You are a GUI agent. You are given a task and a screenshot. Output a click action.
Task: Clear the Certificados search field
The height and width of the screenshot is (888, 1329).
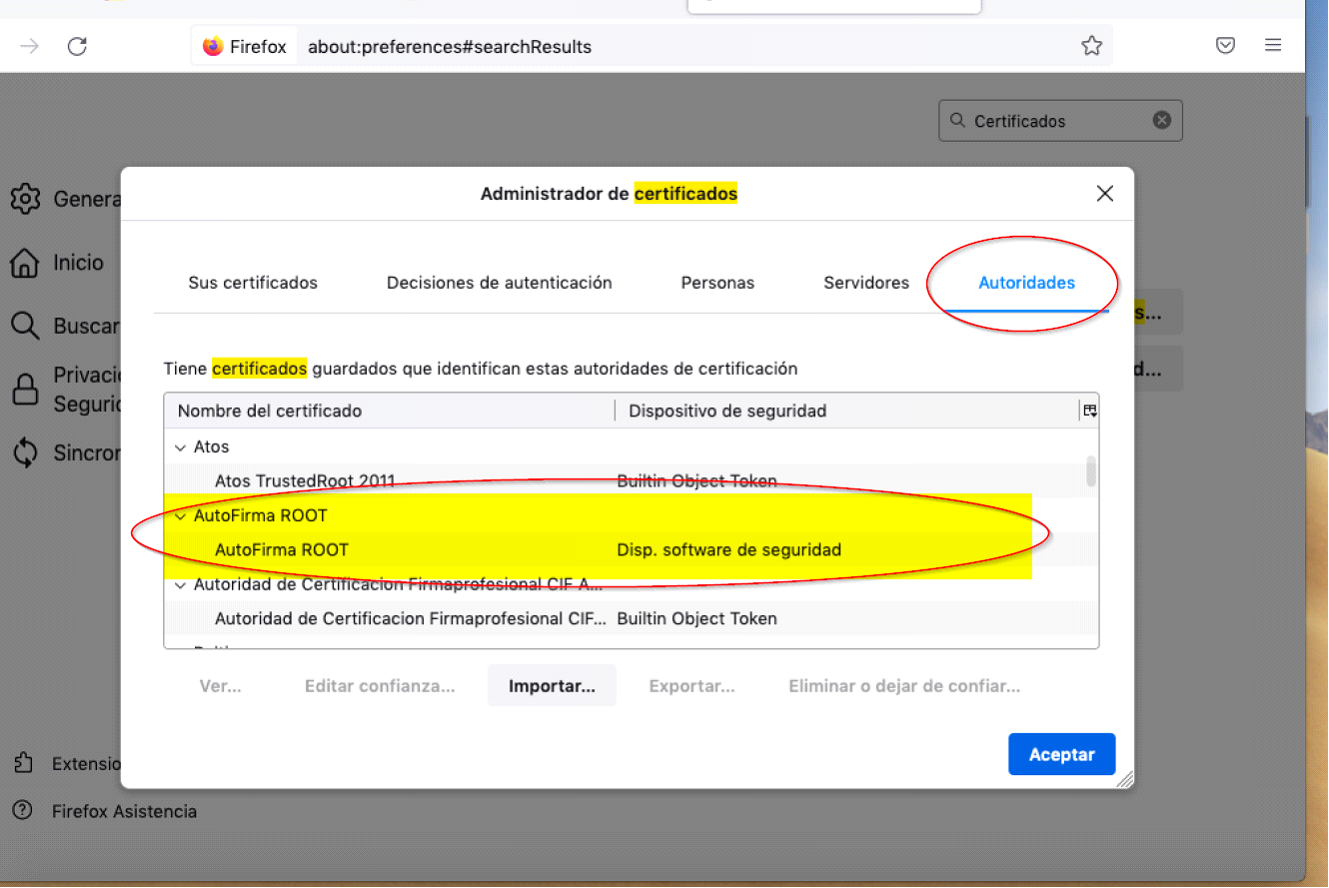click(x=1161, y=119)
